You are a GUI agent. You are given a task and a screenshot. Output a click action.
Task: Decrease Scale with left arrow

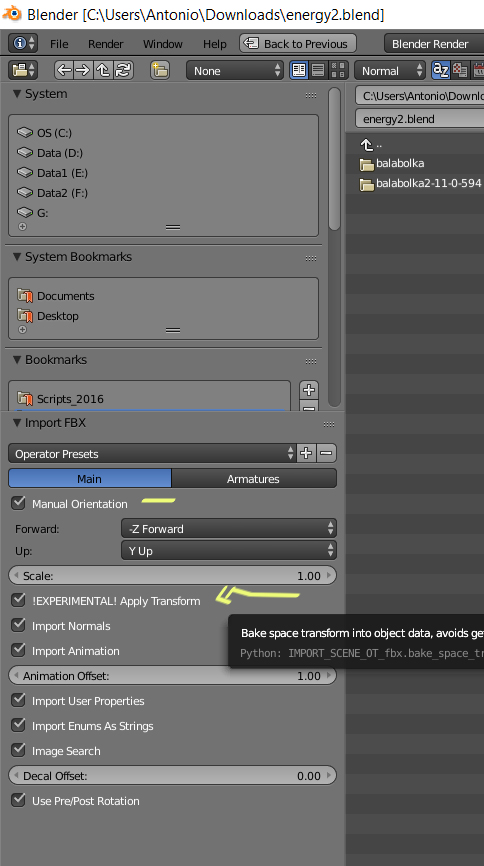pyautogui.click(x=15, y=575)
